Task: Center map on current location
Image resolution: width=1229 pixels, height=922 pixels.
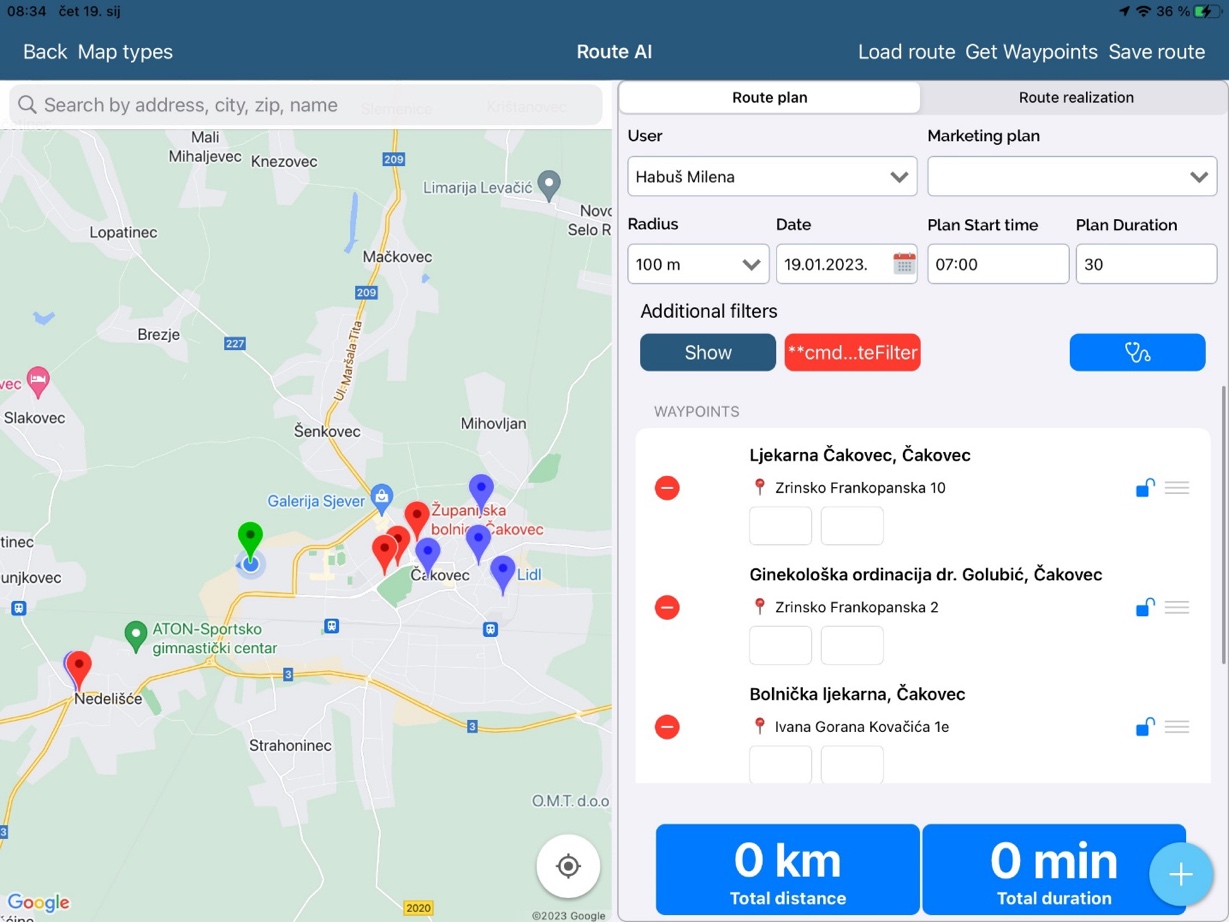Action: coord(568,866)
